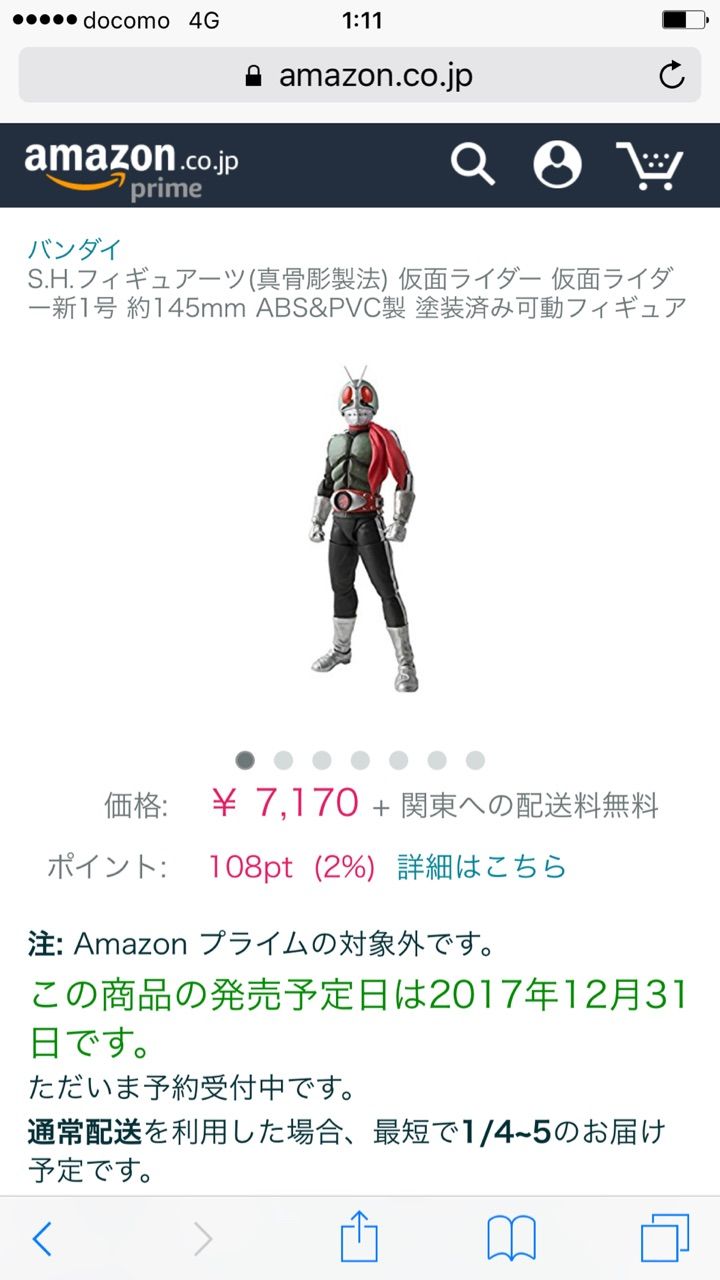The width and height of the screenshot is (720, 1280).
Task: Open the バンダイ brand link
Action: 74,249
